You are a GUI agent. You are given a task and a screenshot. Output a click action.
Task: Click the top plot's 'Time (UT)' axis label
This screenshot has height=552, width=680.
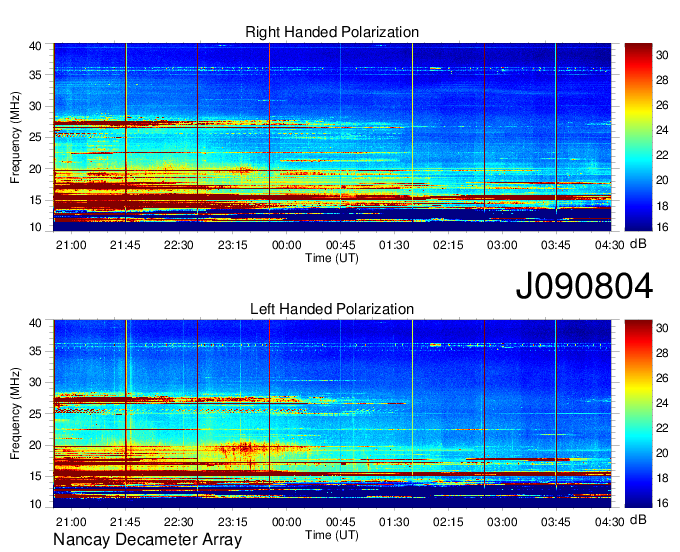click(x=332, y=258)
